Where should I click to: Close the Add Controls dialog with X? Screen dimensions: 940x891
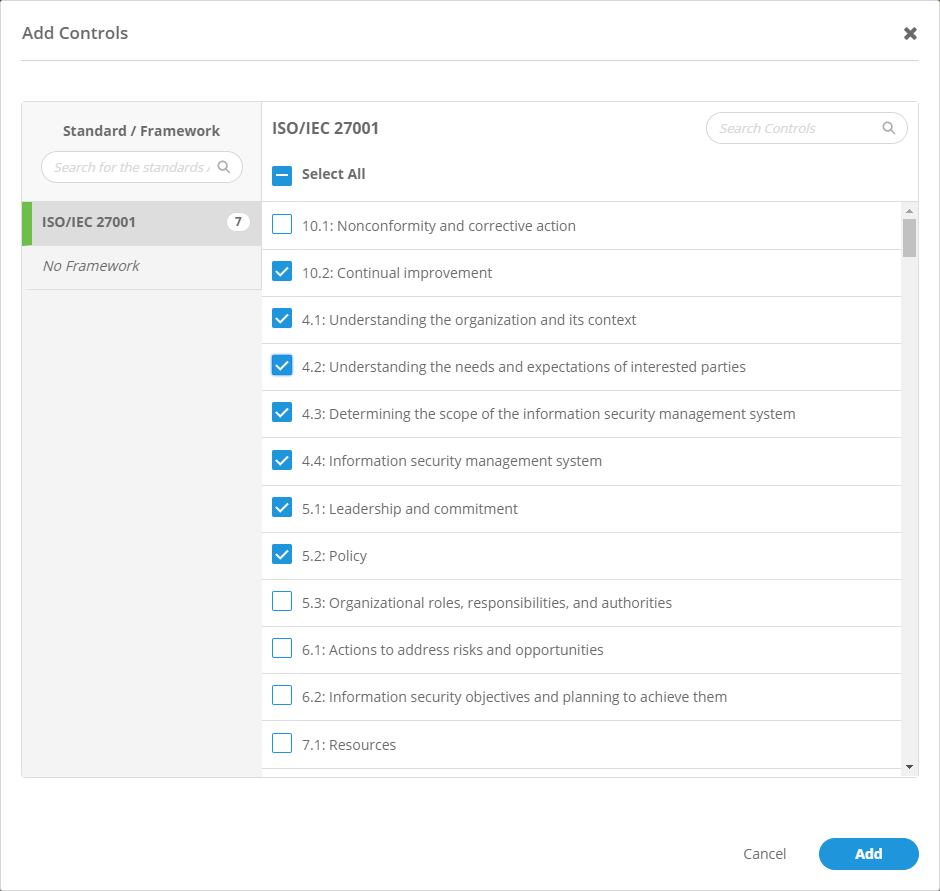coord(910,34)
